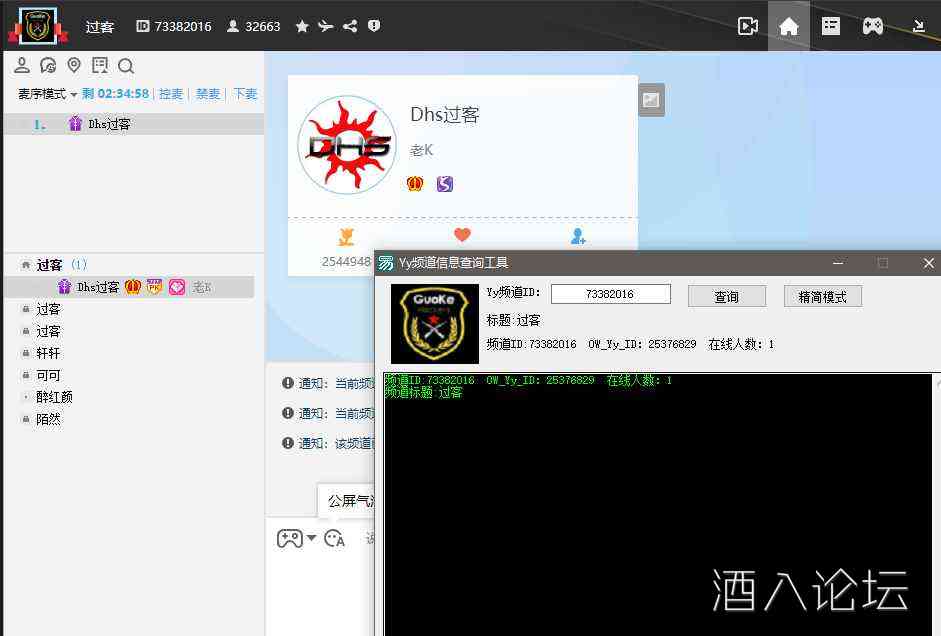Click the channel logo avatar in the header
Image resolution: width=941 pixels, height=636 pixels.
pyautogui.click(x=38, y=26)
